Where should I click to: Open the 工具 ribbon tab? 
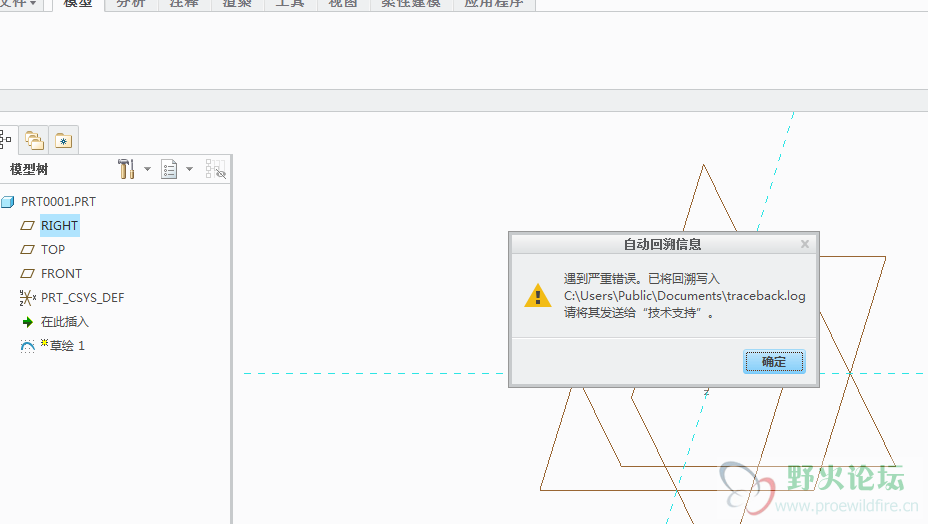(x=290, y=4)
